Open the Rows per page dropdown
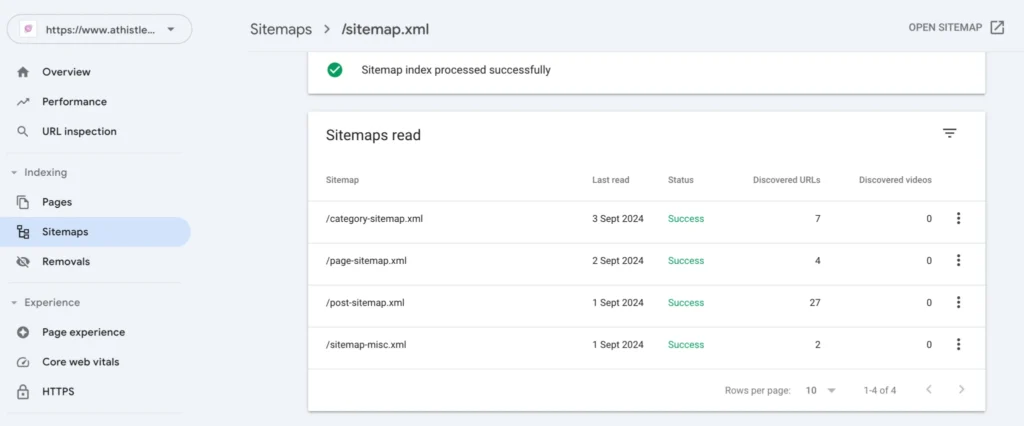The width and height of the screenshot is (1024, 426). click(821, 390)
